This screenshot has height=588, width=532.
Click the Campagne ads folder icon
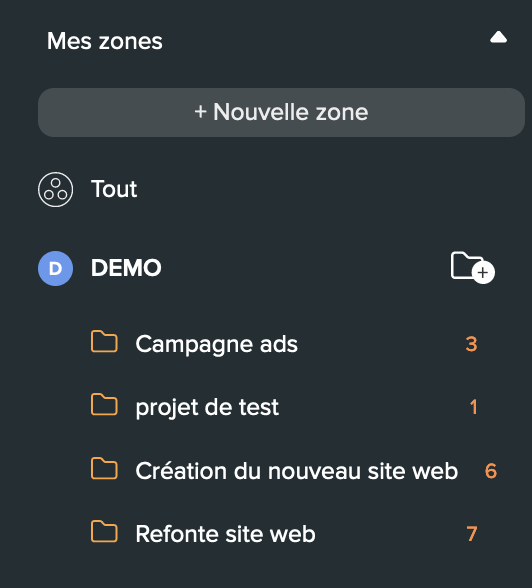[104, 342]
